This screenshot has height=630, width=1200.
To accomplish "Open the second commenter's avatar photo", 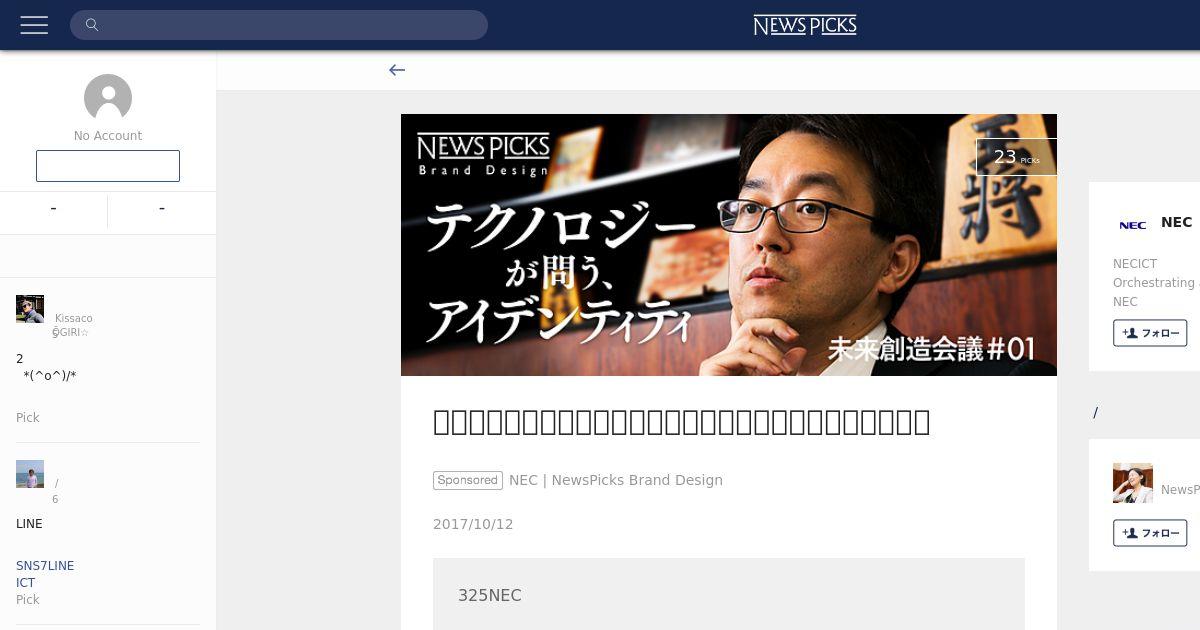I will pyautogui.click(x=30, y=474).
